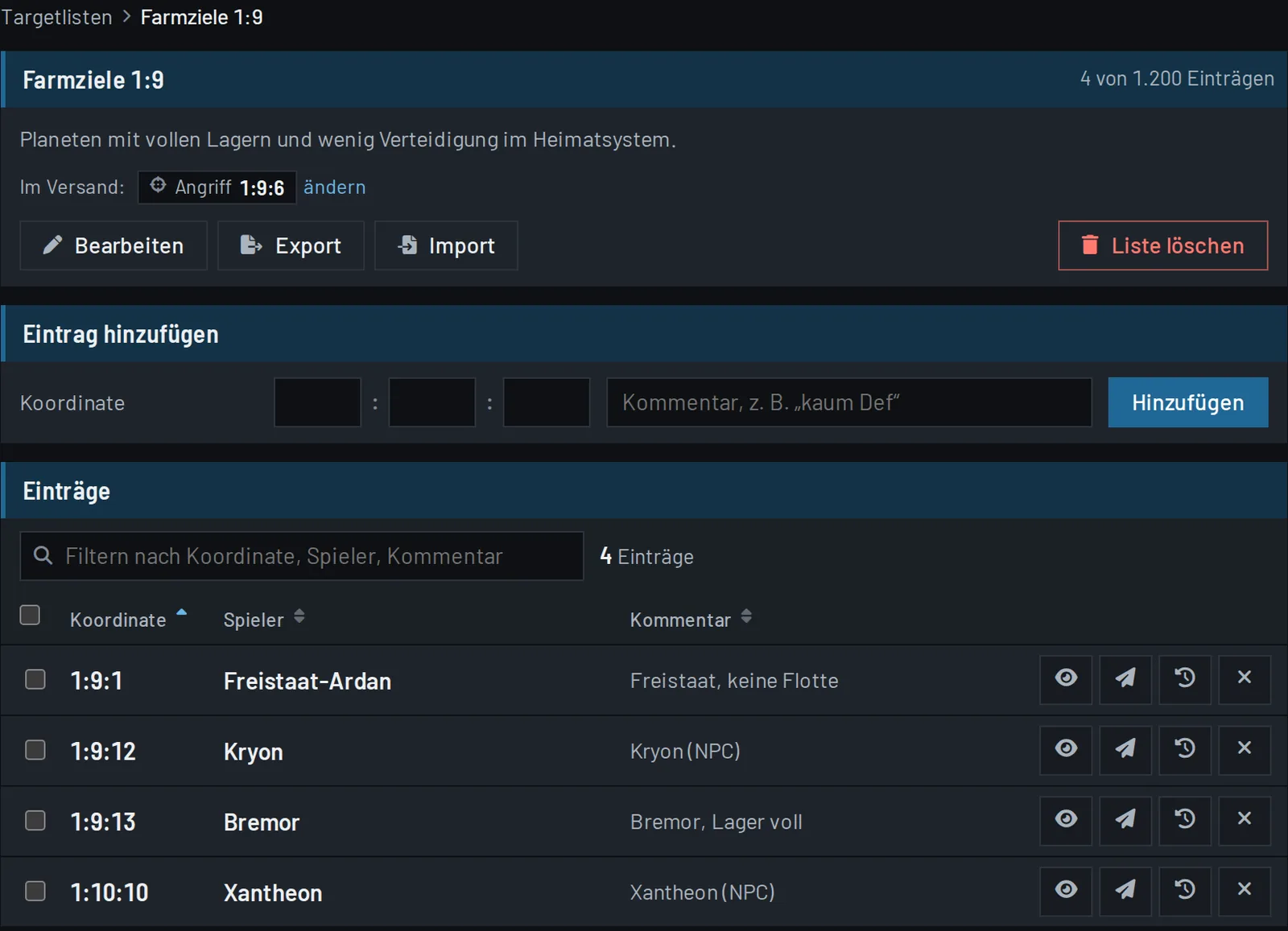1288x931 pixels.
Task: Open the Import dialog
Action: [446, 245]
